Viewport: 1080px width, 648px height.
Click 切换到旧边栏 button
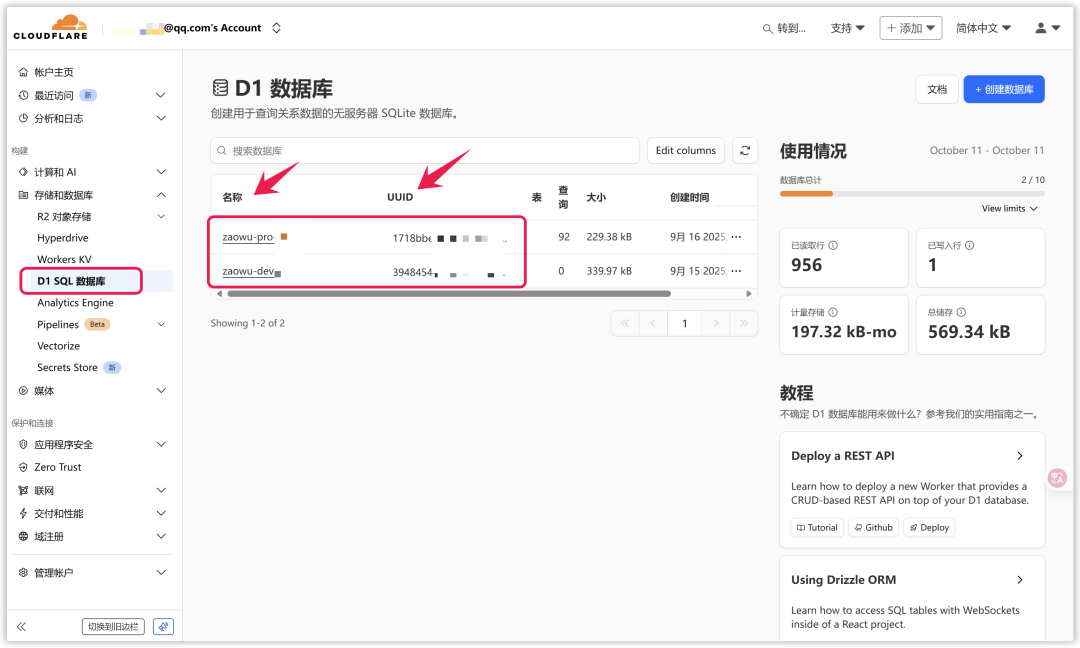point(113,627)
